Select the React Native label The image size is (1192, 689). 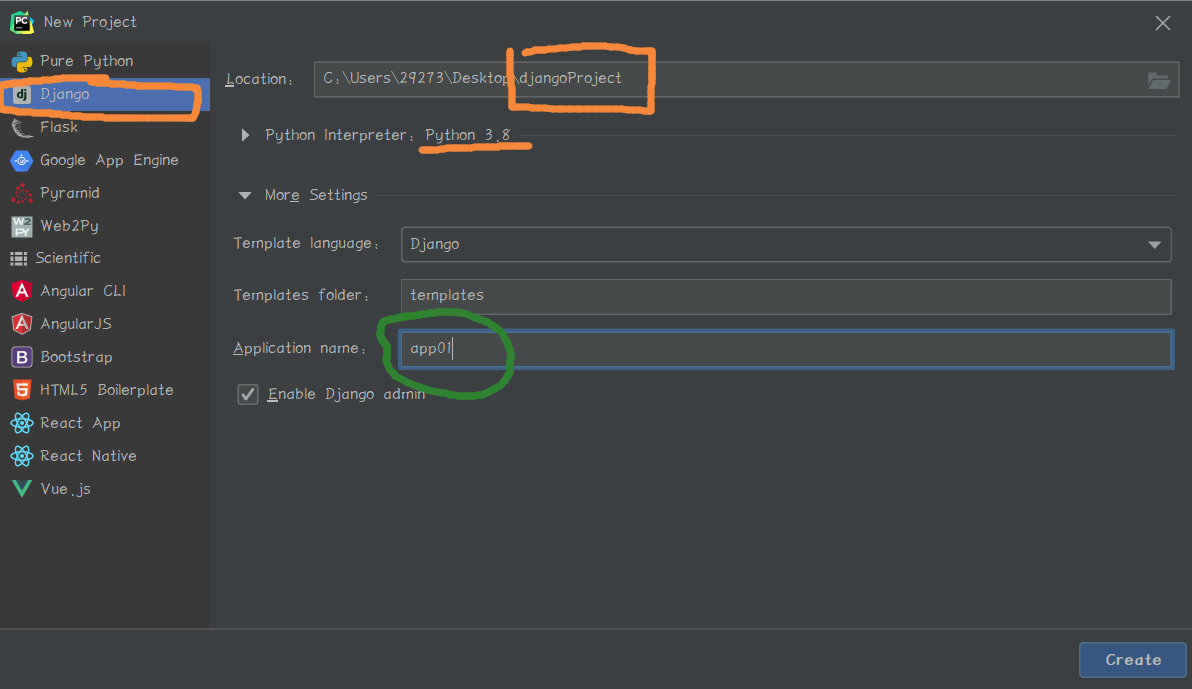click(88, 456)
